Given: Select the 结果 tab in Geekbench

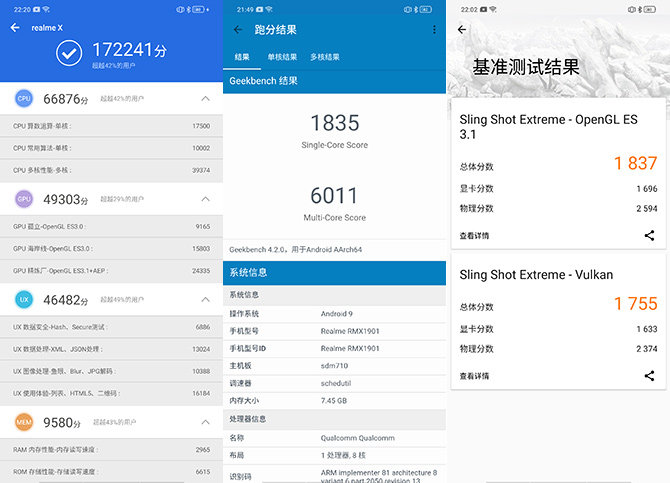Looking at the screenshot, I should (x=242, y=57).
